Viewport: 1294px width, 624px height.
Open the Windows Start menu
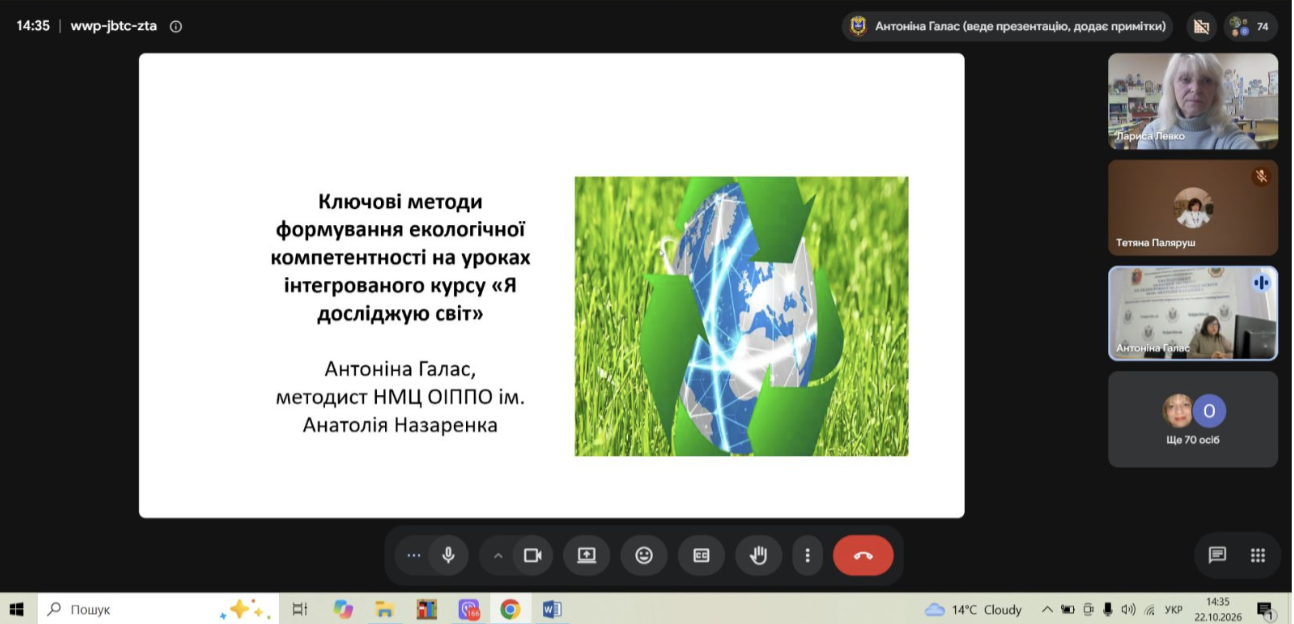point(17,609)
